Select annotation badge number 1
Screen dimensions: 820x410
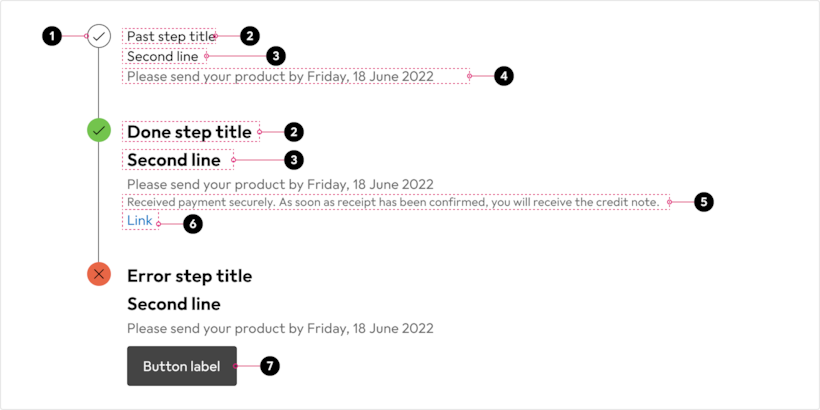(51, 36)
